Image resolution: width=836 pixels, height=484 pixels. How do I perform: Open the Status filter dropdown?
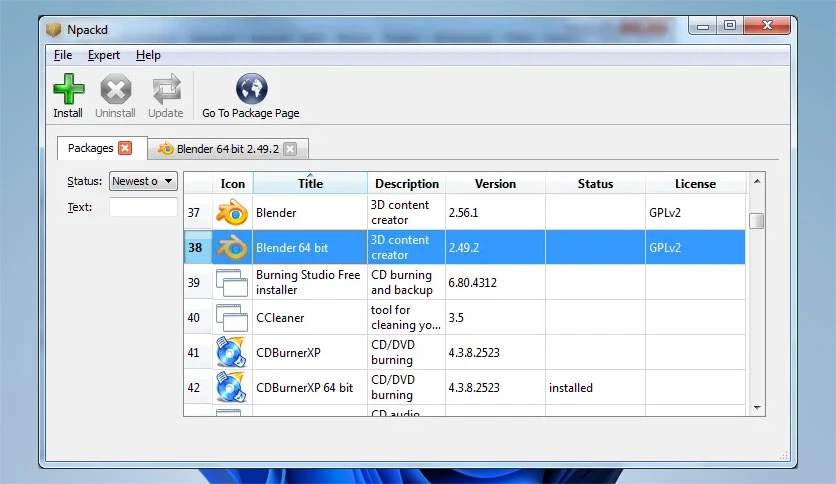pos(143,181)
